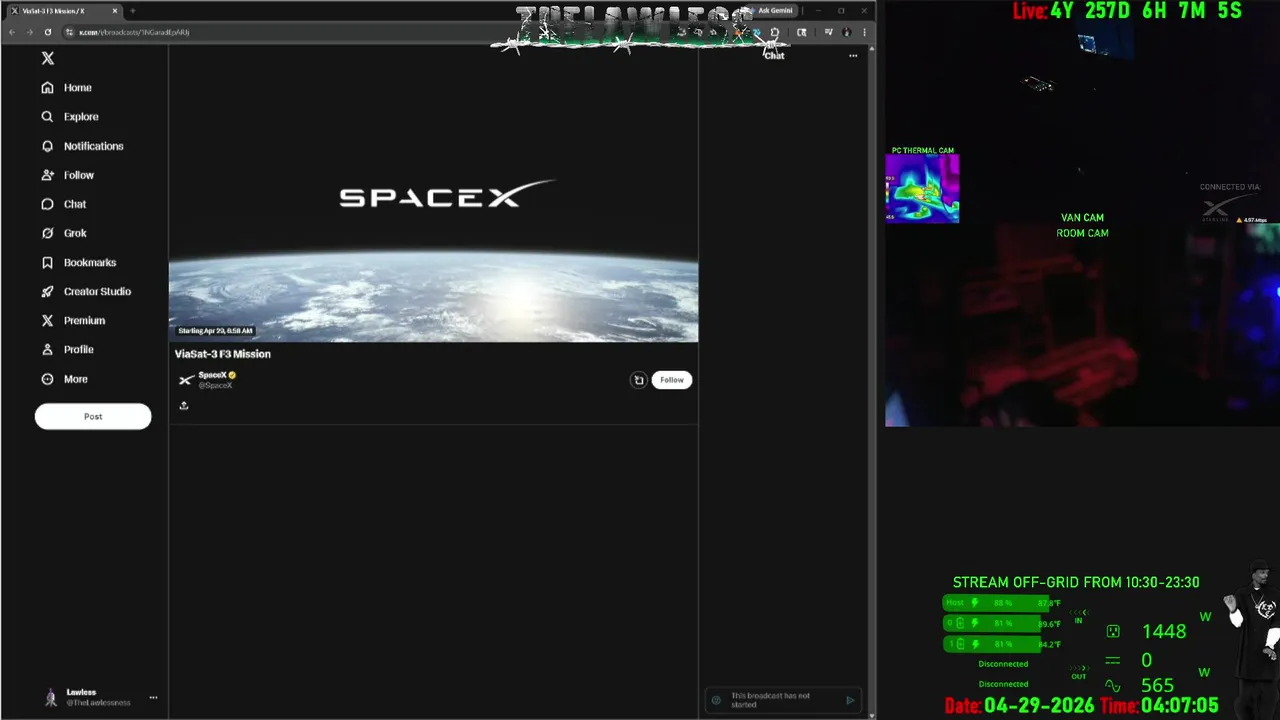Click the emoji icon in chat input

[x=716, y=700]
